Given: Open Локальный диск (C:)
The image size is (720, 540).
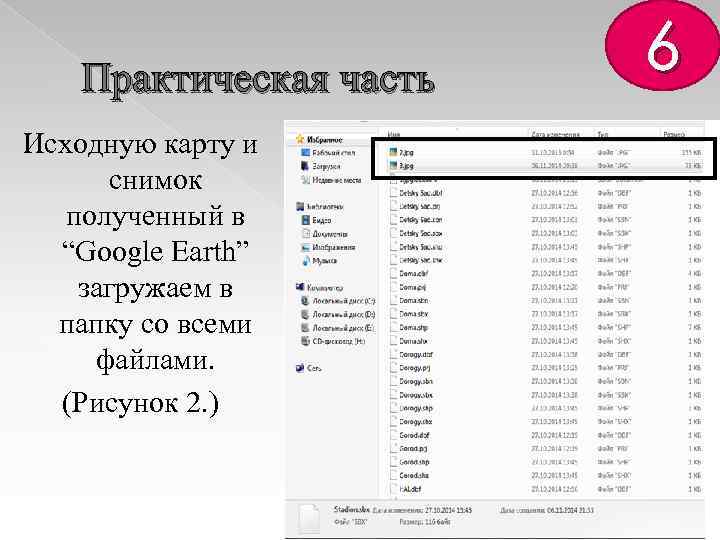Looking at the screenshot, I should (344, 301).
